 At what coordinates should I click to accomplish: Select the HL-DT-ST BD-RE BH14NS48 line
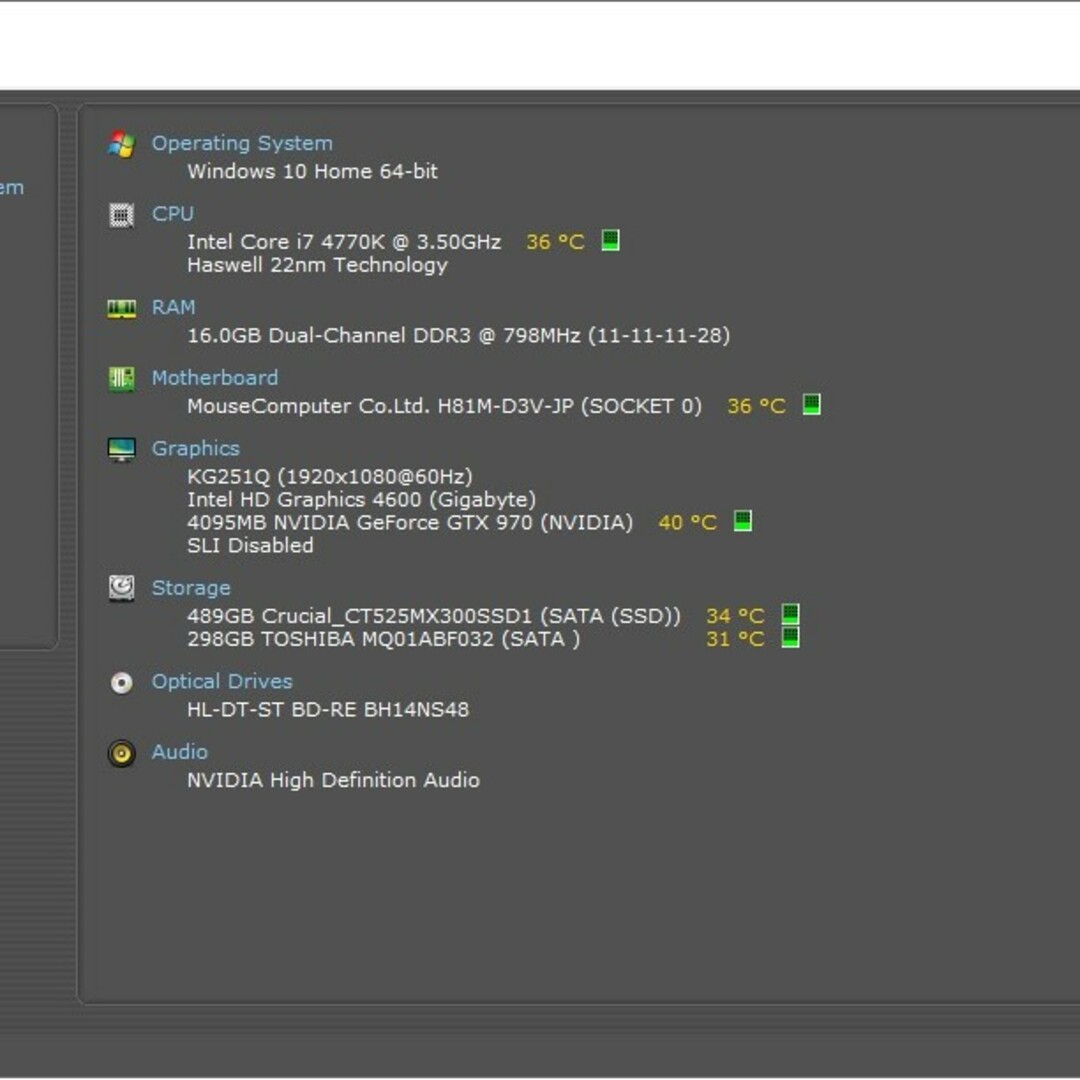point(328,709)
